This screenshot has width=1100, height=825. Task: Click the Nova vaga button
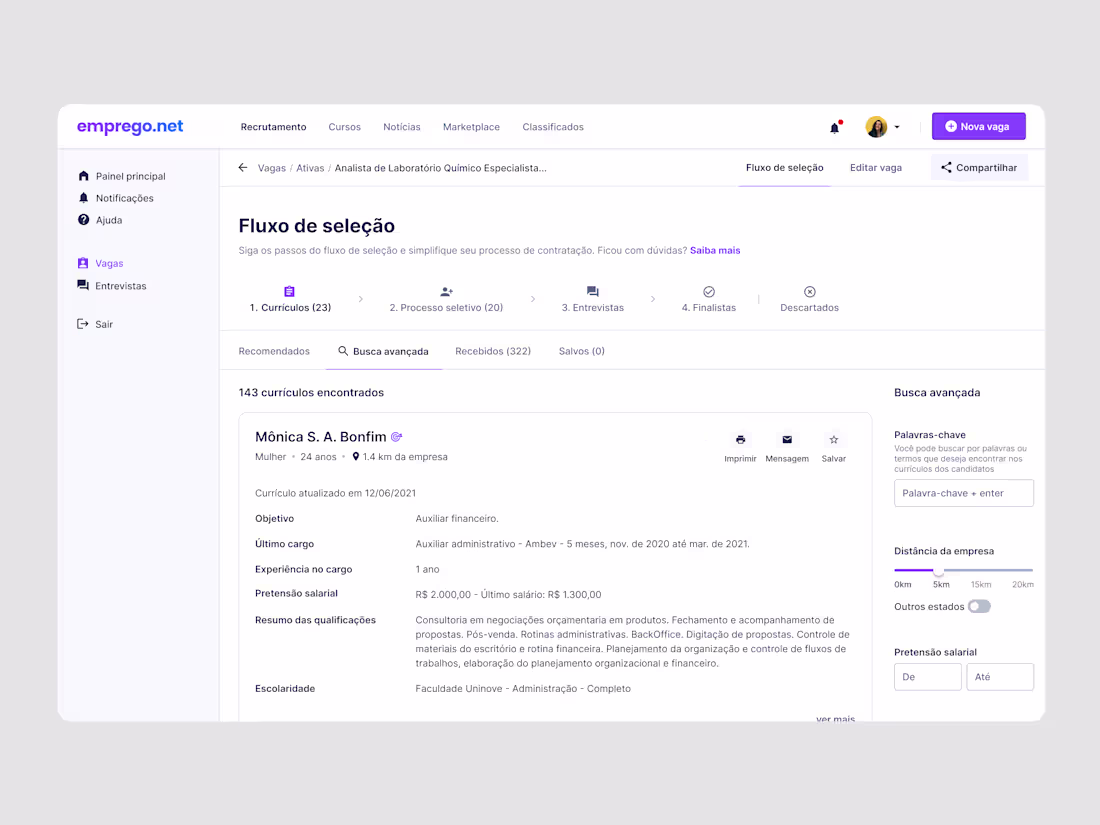click(978, 125)
